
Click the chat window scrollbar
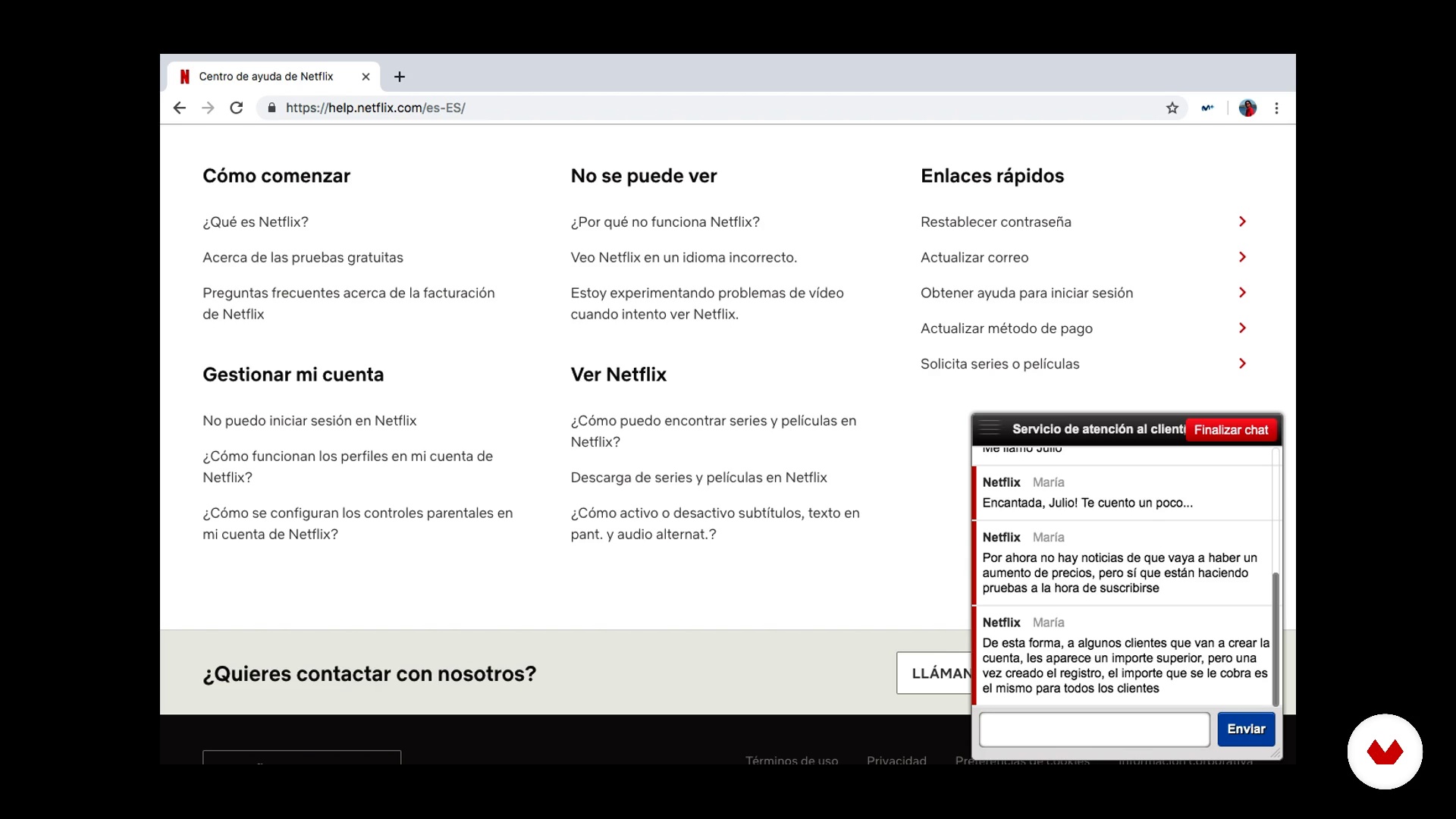point(1276,639)
